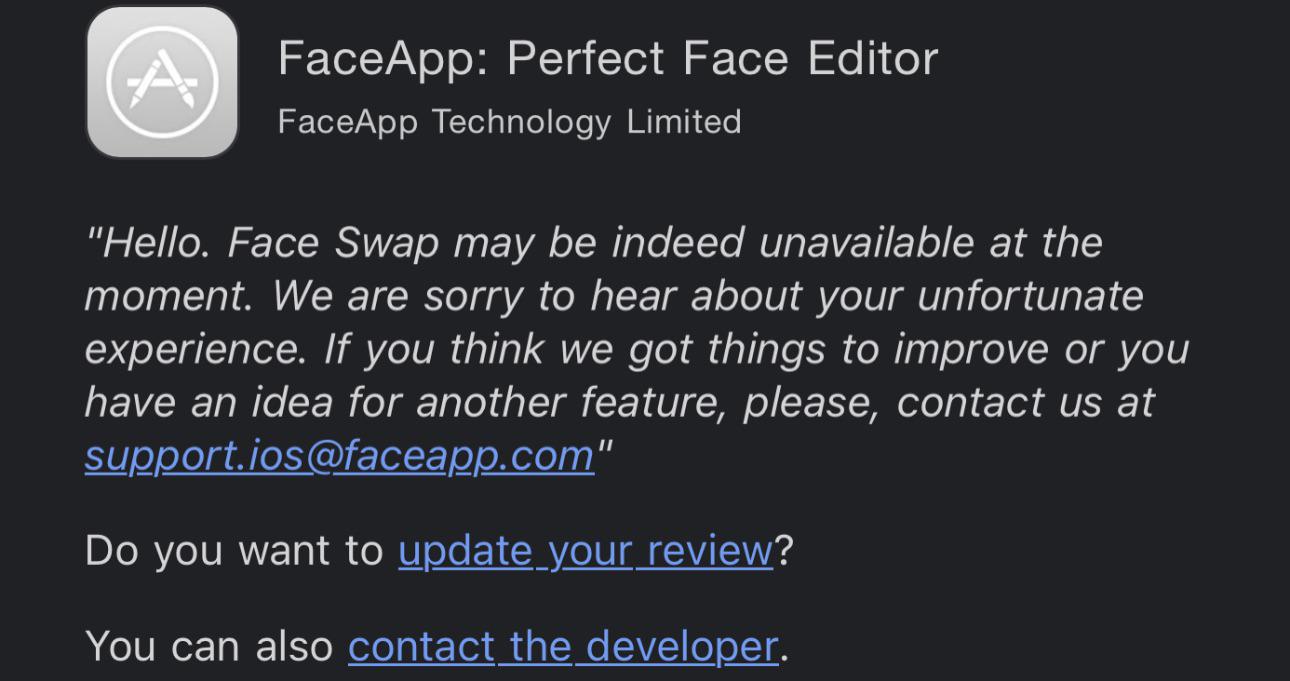Click the FaceApp Technology Limited developer name
Image resolution: width=1290 pixels, height=681 pixels.
(509, 122)
